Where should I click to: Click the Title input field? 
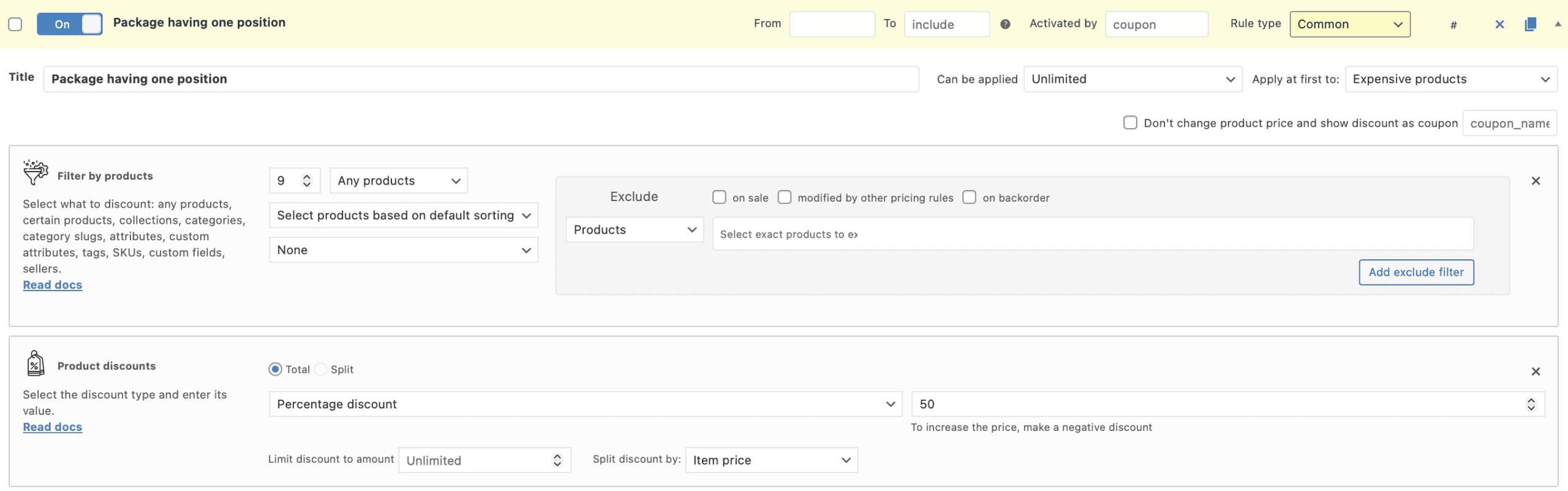(481, 79)
